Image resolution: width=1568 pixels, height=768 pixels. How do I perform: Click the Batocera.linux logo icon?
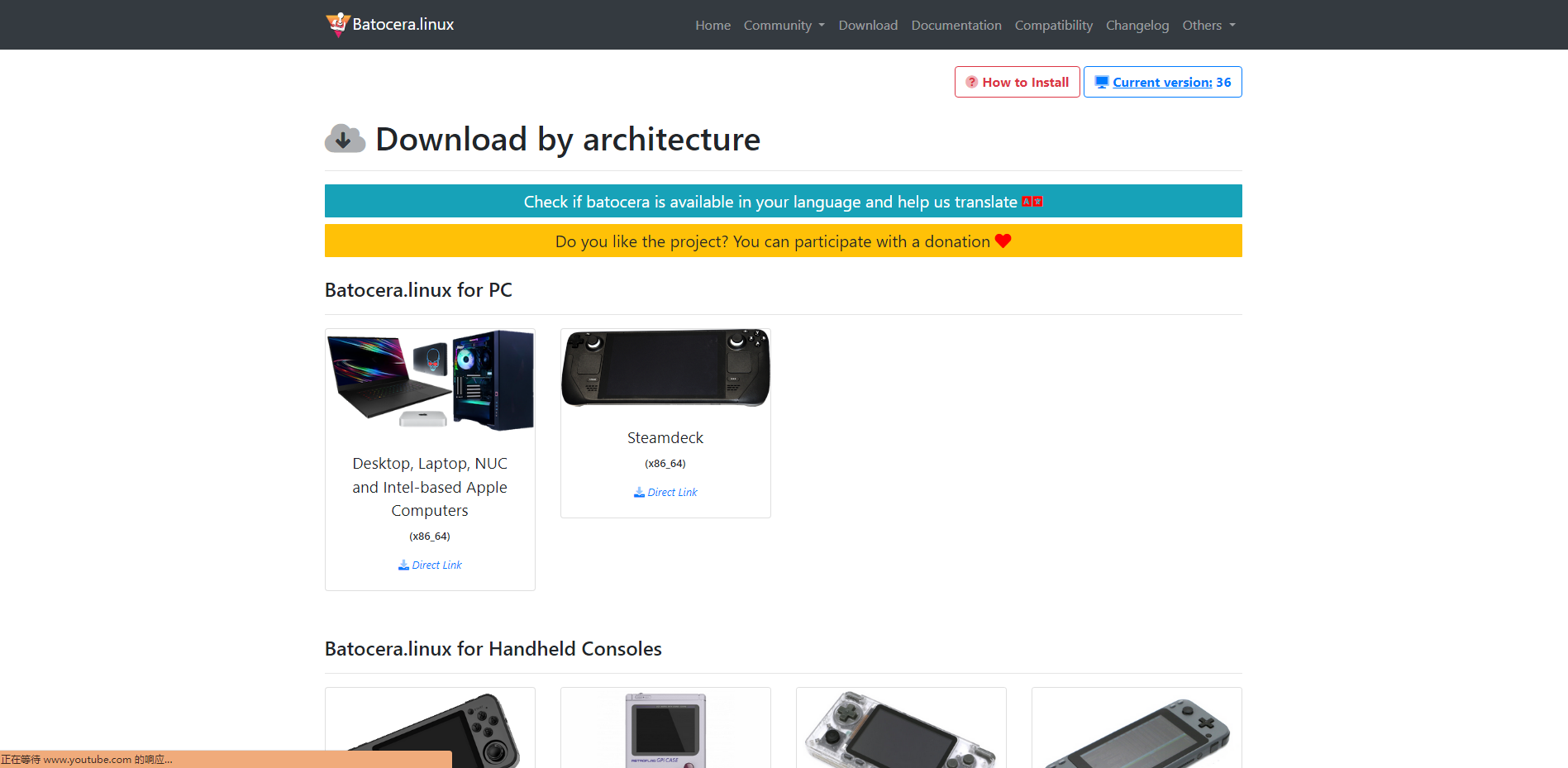337,24
